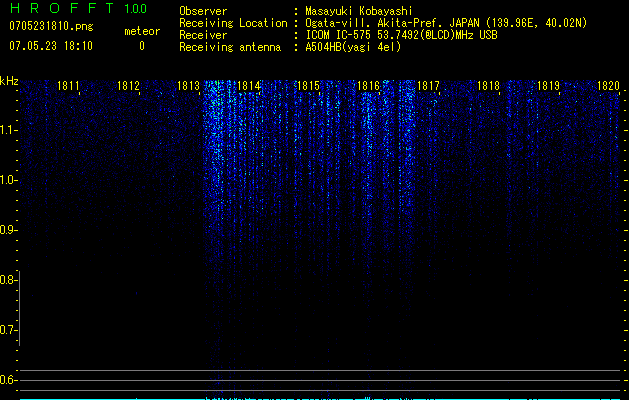This screenshot has height=400, width=629.
Task: Click the 1813 time marker
Action: tap(188, 86)
